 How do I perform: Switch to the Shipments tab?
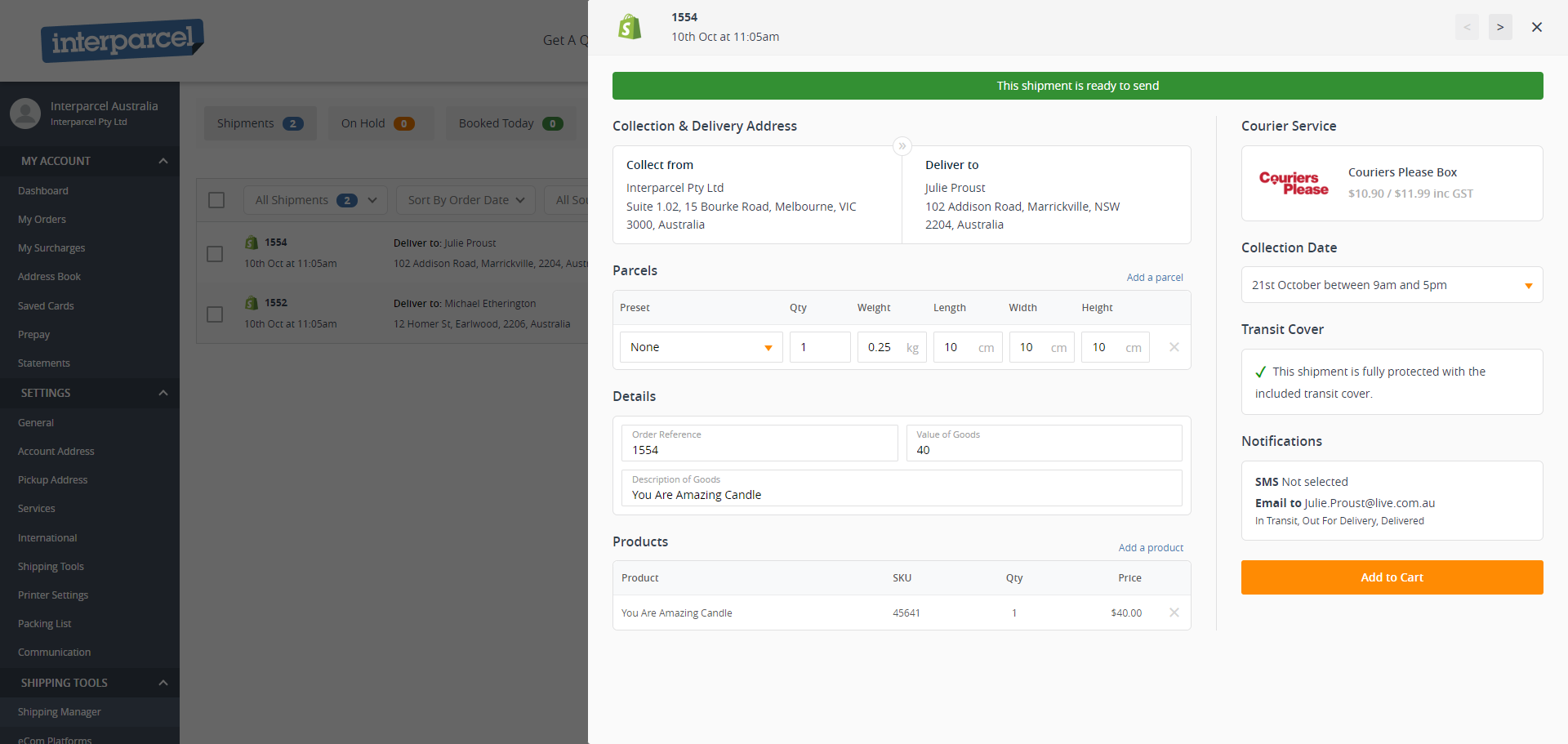pos(260,123)
